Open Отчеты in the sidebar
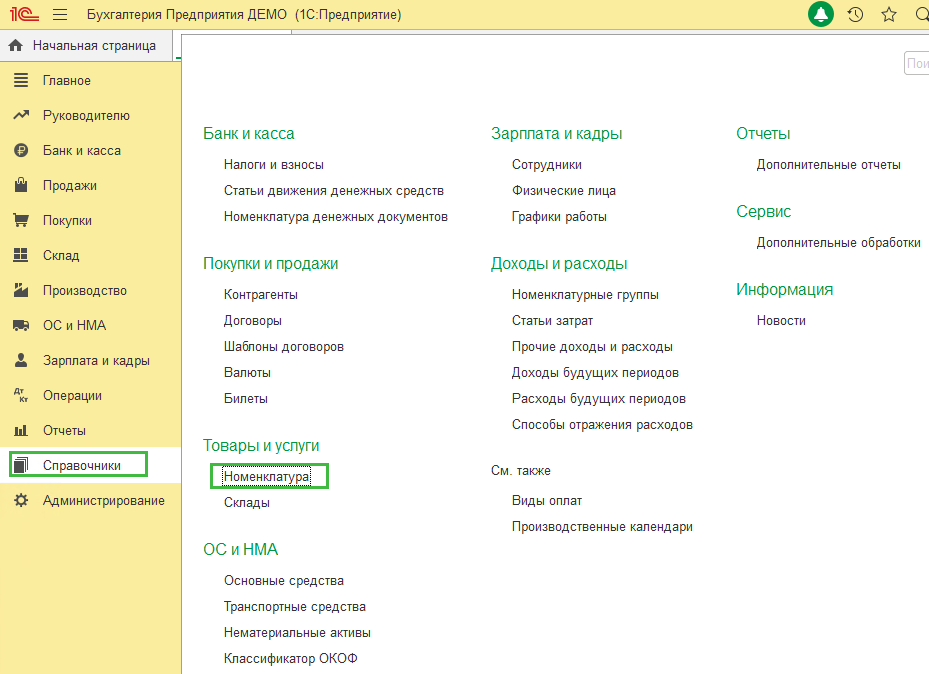Image resolution: width=929 pixels, height=674 pixels. [64, 431]
